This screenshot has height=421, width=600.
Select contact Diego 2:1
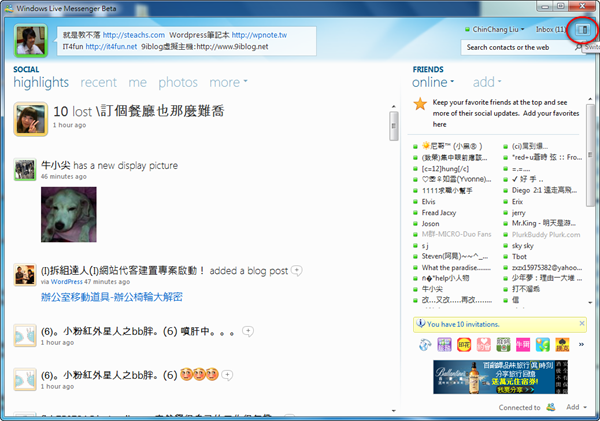coord(544,190)
